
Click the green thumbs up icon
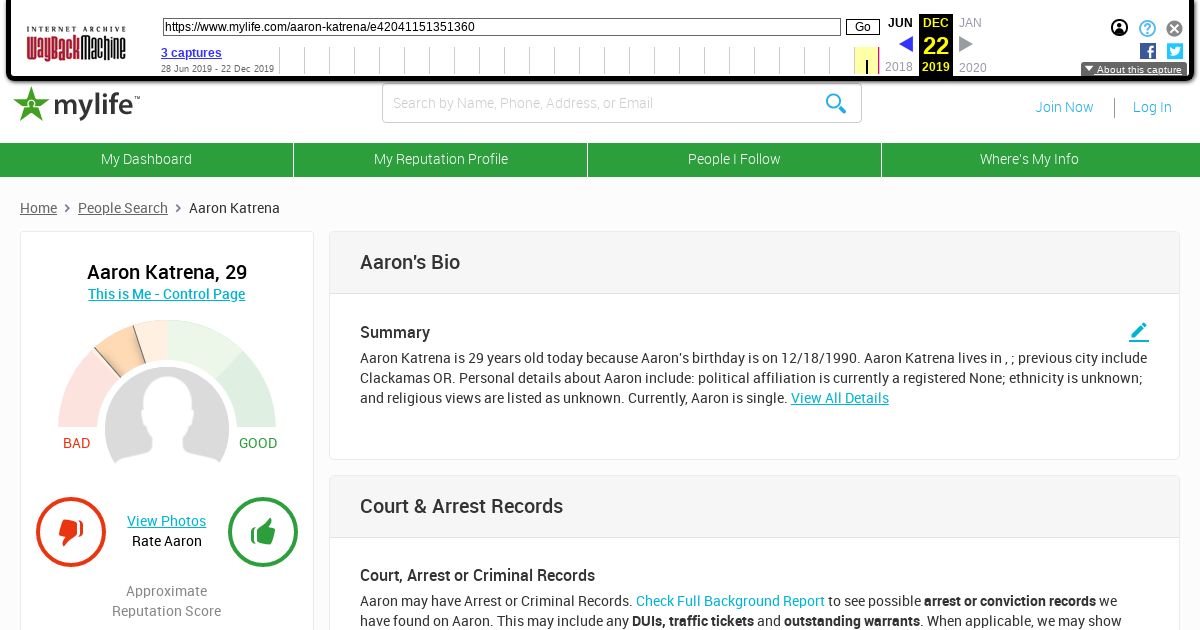coord(263,532)
